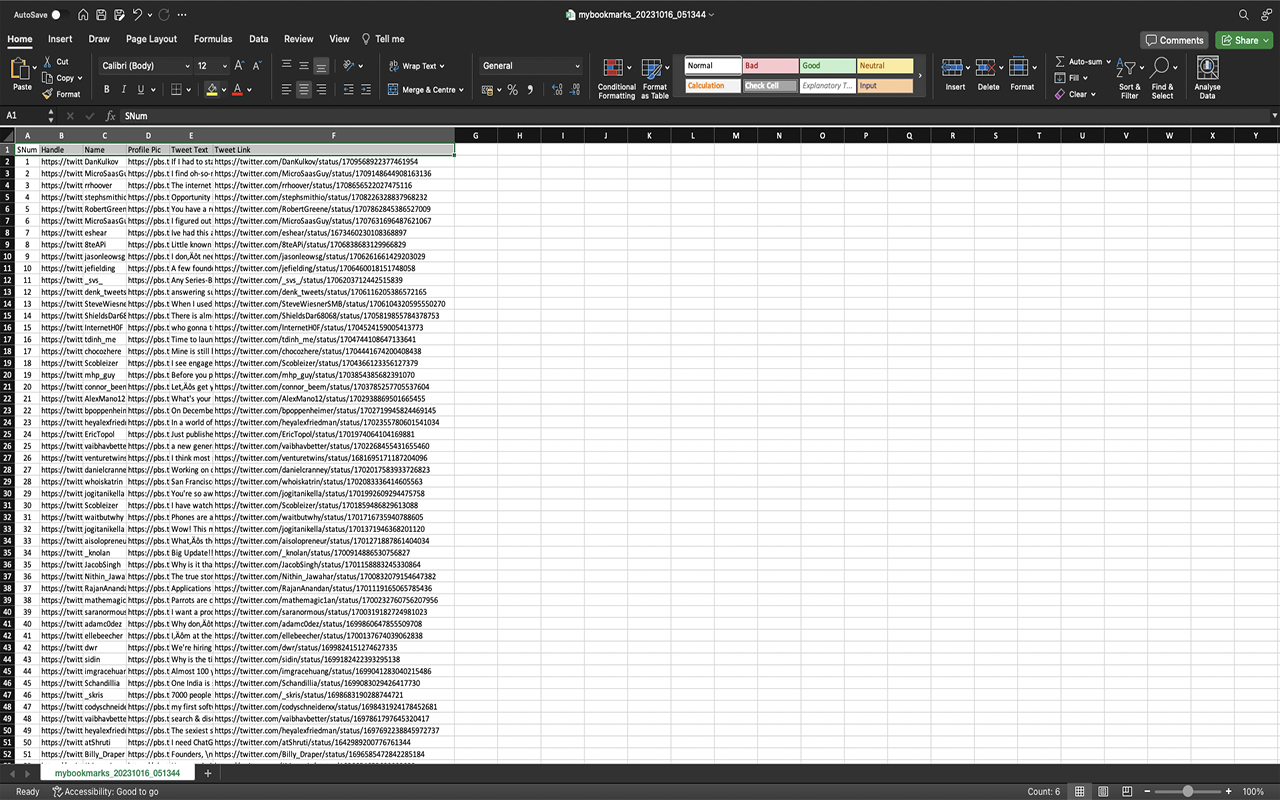
Task: Open the Insert ribbon tab
Action: (60, 39)
